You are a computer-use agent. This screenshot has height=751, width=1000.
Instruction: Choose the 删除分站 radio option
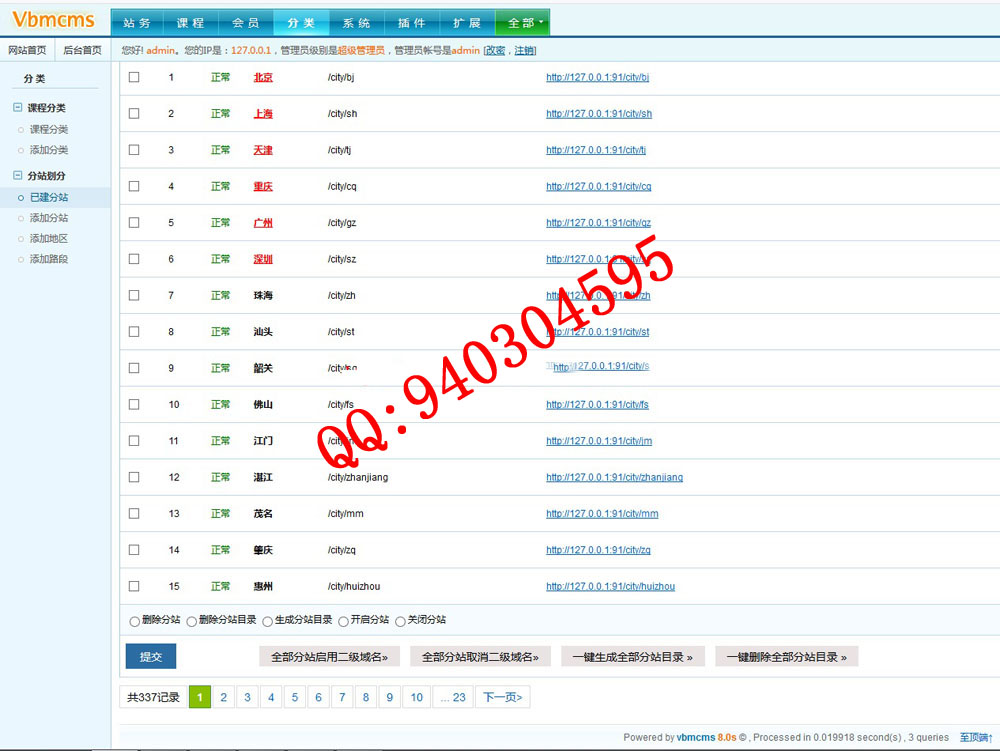point(135,621)
